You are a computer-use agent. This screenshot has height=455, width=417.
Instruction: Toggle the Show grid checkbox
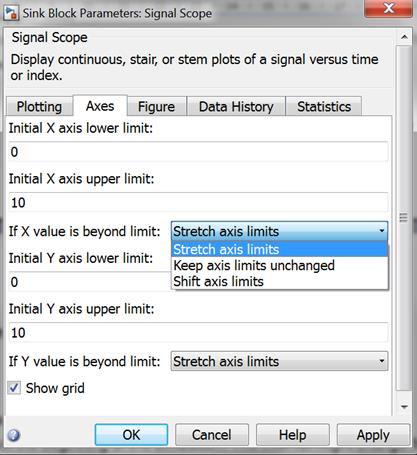pos(14,388)
